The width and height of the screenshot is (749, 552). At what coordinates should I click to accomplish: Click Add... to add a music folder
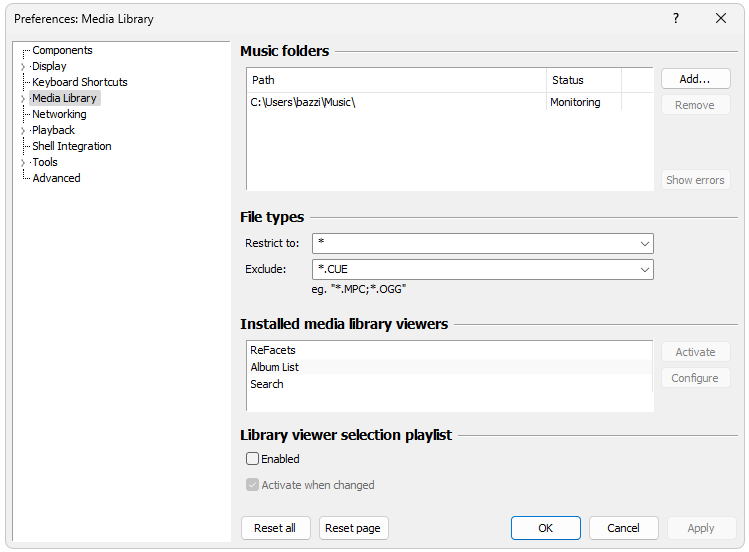(x=695, y=79)
